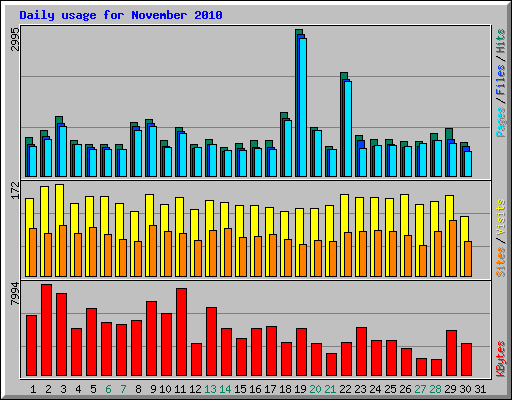Click the cyan pages bar for day 8

(138, 153)
